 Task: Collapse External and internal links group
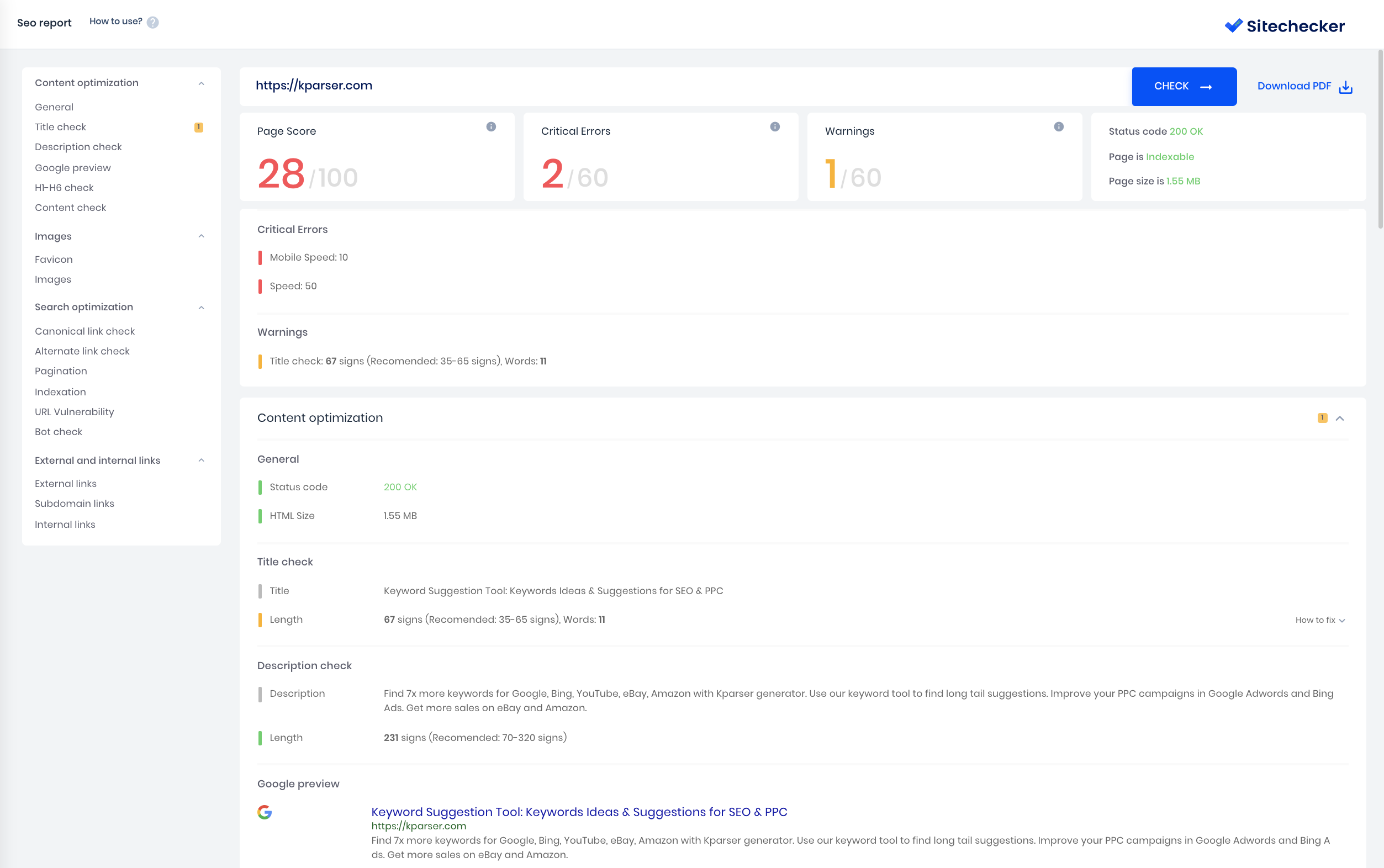tap(202, 461)
